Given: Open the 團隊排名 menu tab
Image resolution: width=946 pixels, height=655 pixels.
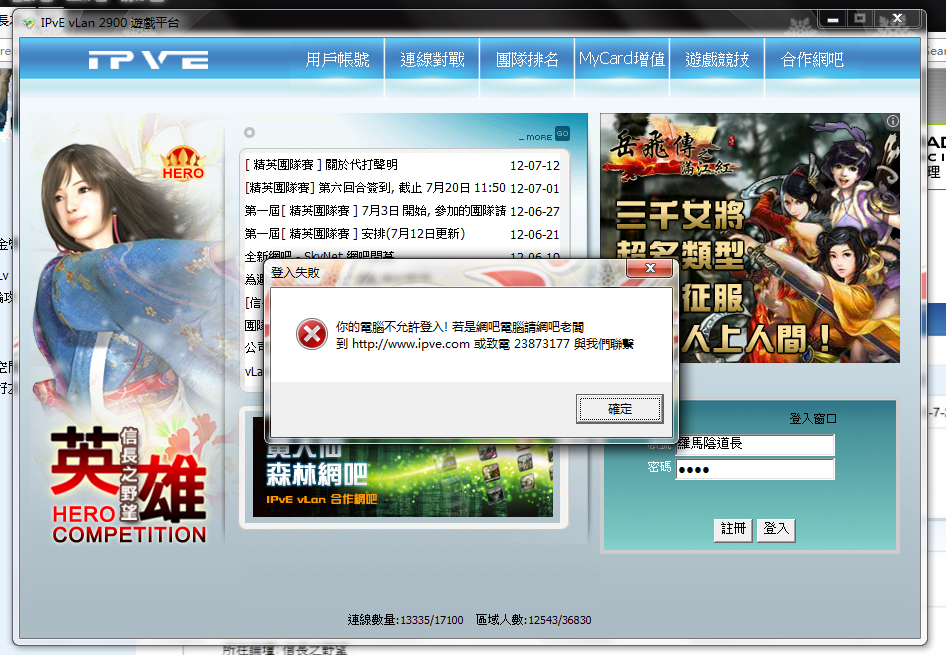Looking at the screenshot, I should (x=527, y=60).
